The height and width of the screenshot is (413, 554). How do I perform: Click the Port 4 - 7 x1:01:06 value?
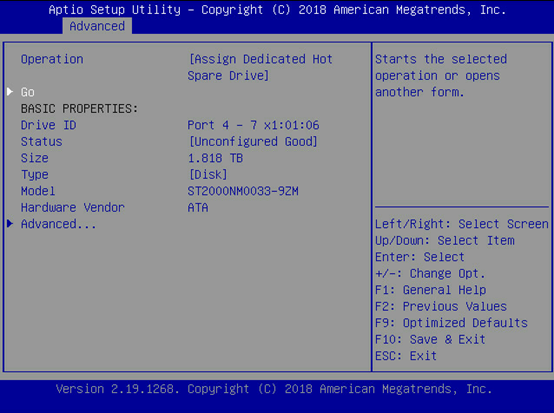coord(253,125)
